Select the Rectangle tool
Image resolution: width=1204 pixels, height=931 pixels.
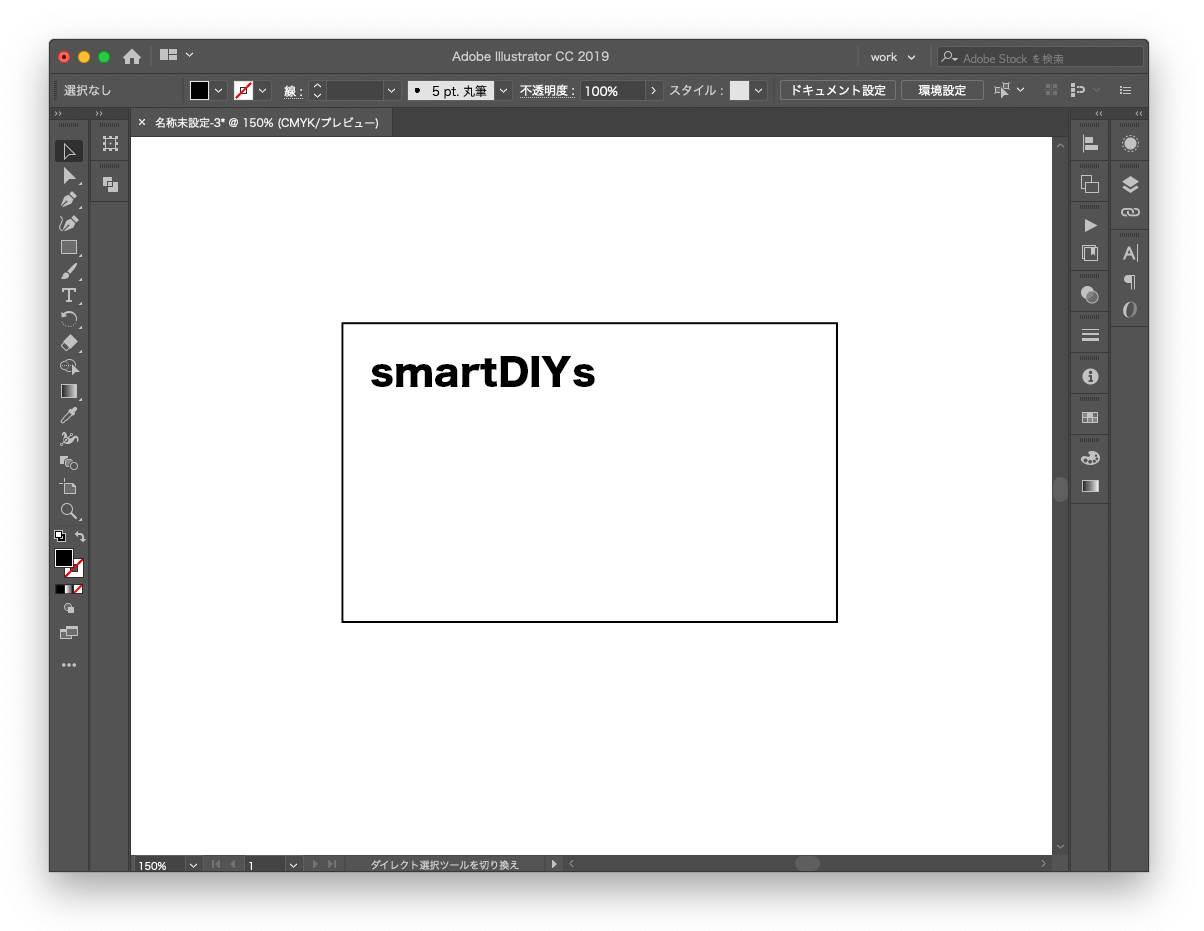pyautogui.click(x=69, y=248)
